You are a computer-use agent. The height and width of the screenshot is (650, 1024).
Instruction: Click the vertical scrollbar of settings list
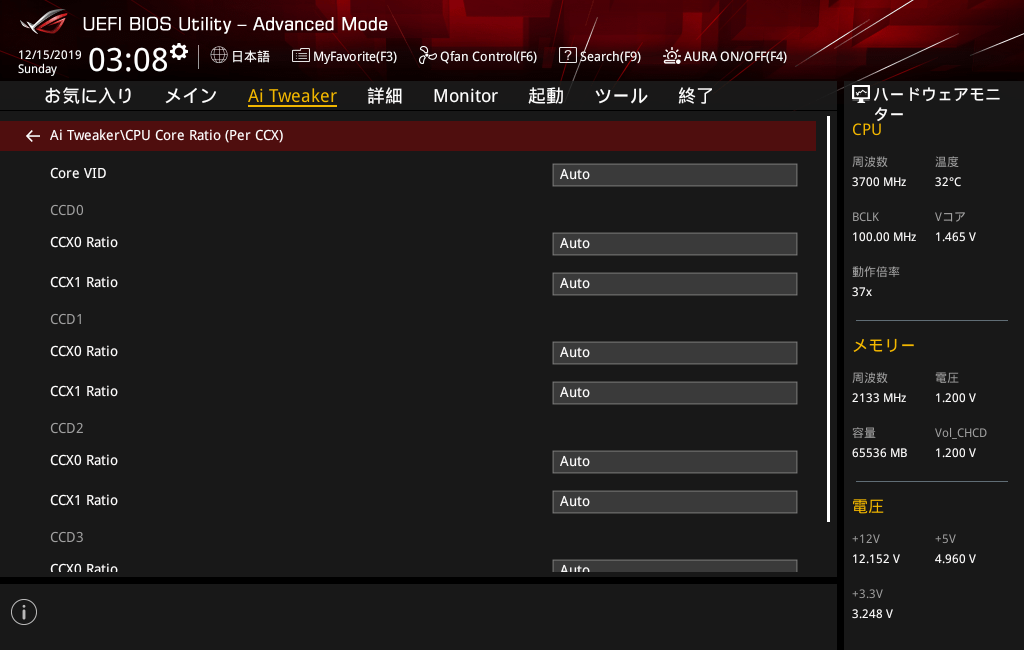pos(828,320)
